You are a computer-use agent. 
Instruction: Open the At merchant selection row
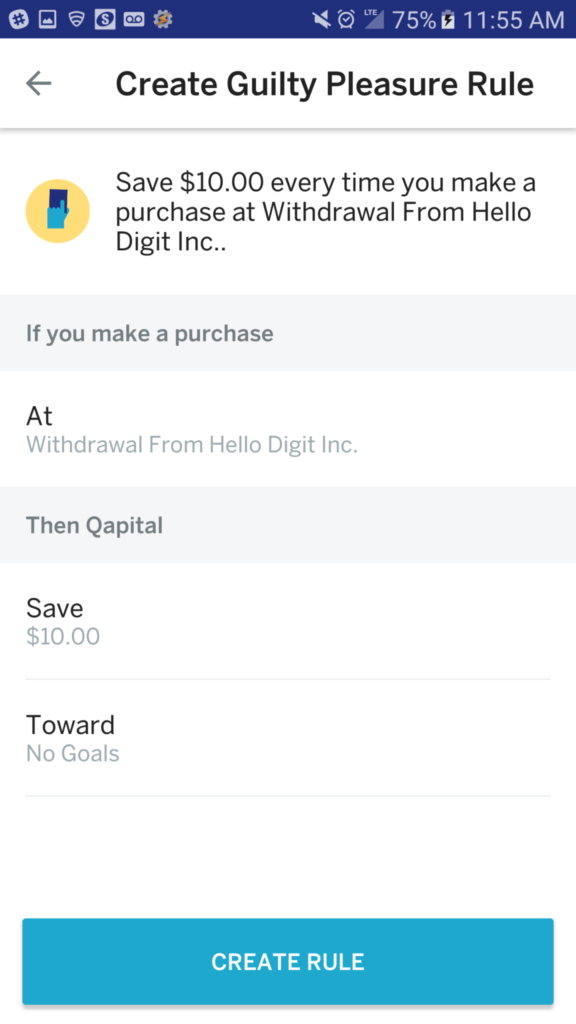click(x=288, y=429)
